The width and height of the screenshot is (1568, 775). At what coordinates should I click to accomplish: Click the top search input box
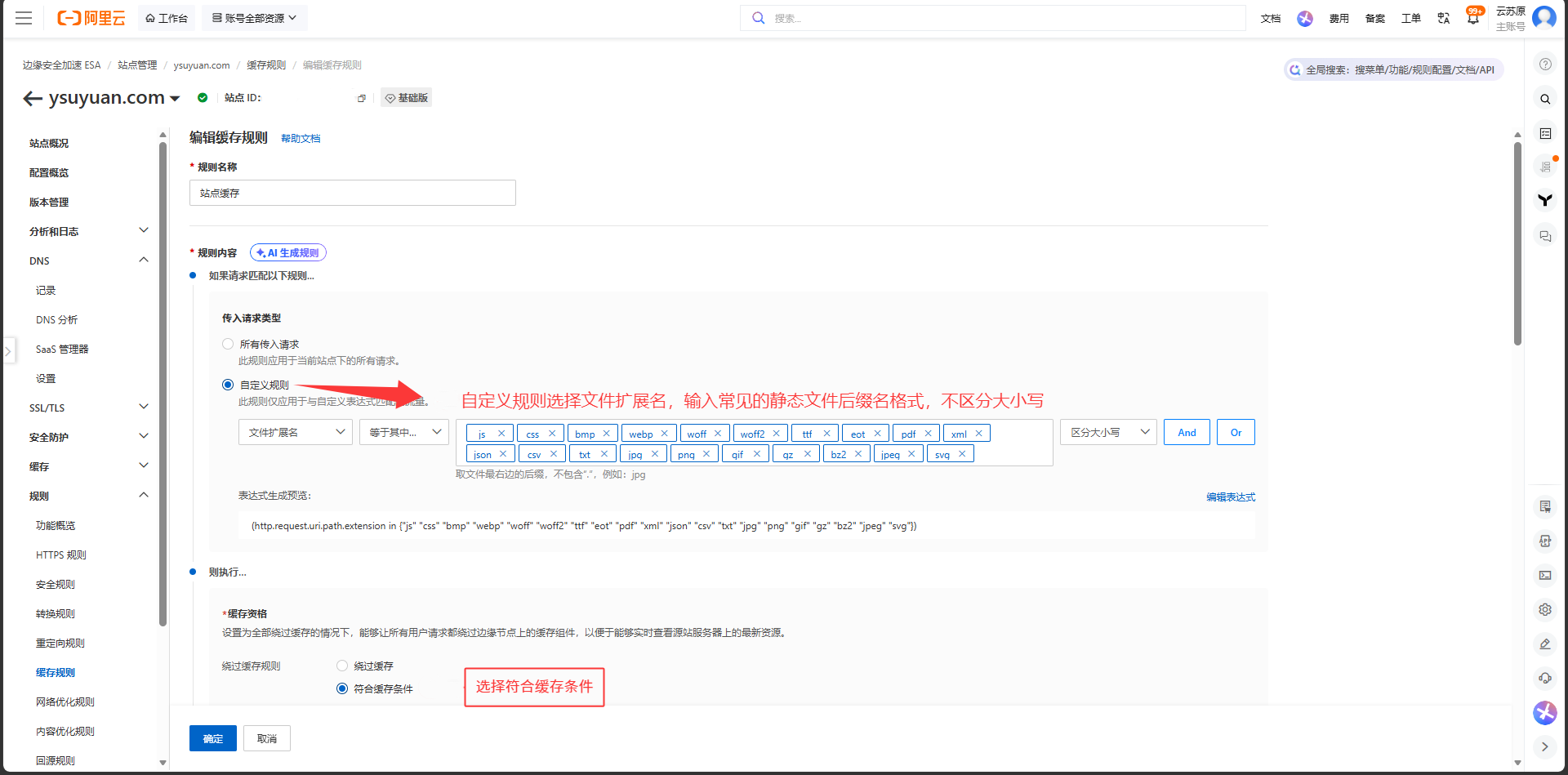992,18
